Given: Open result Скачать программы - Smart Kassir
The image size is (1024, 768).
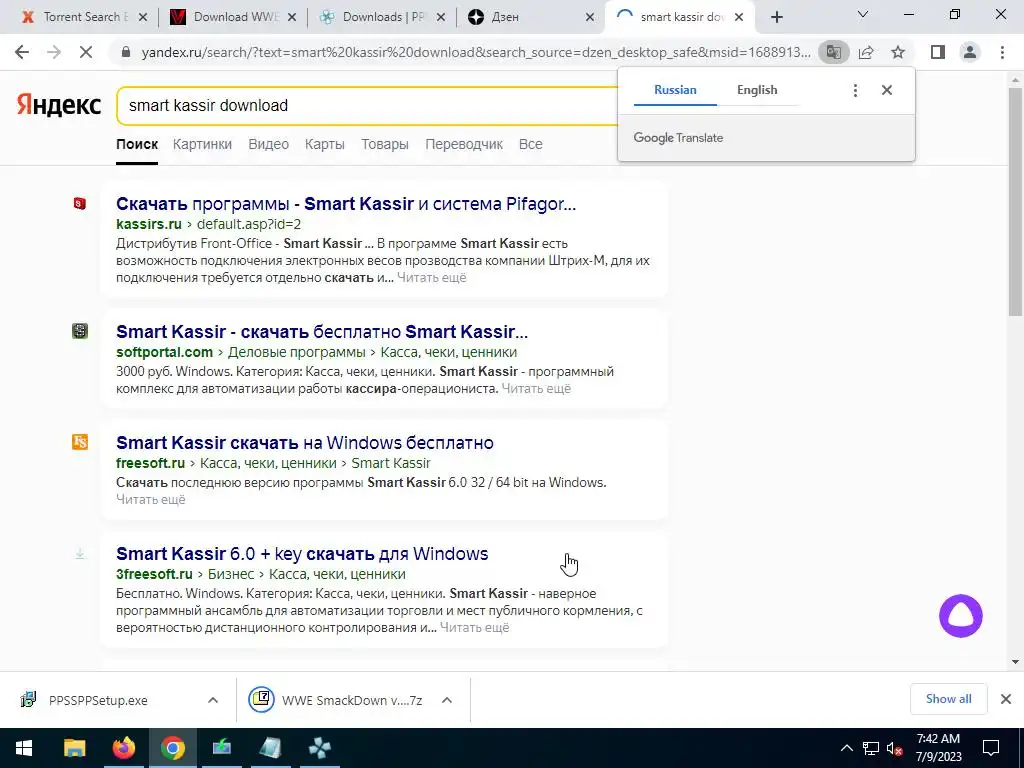Looking at the screenshot, I should pos(345,204).
